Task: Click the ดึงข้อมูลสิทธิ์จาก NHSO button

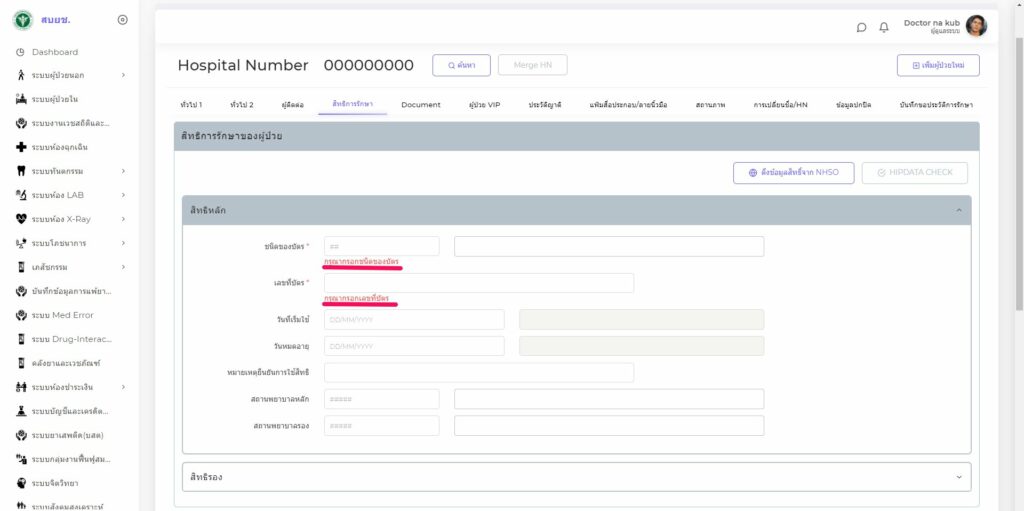Action: click(793, 173)
